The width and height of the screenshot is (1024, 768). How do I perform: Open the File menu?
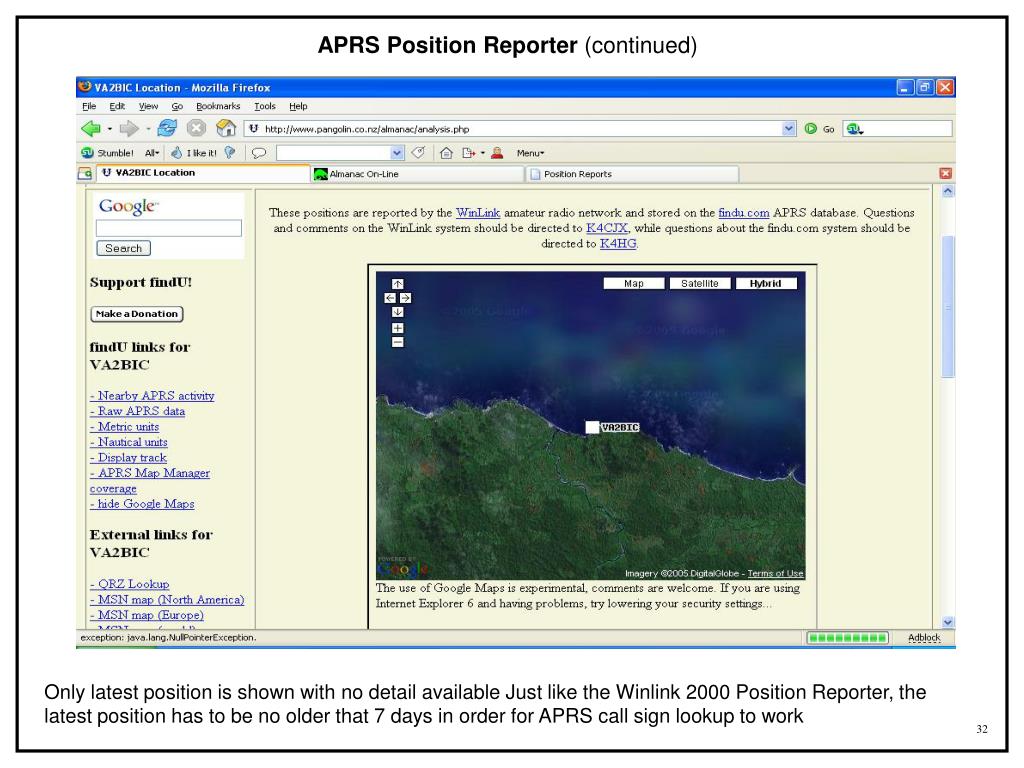coord(89,106)
